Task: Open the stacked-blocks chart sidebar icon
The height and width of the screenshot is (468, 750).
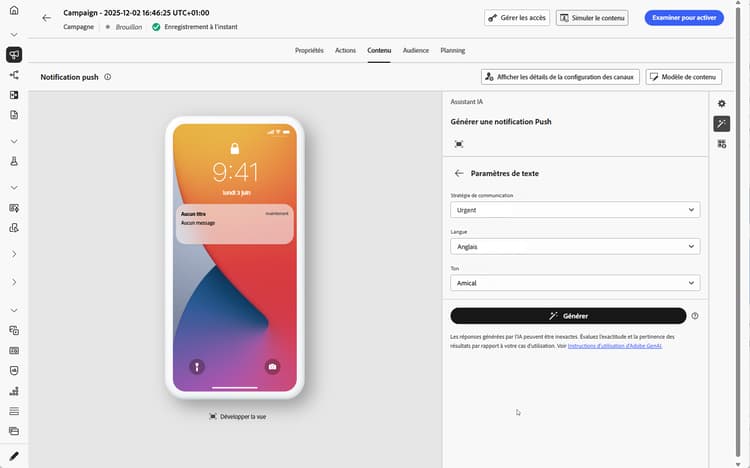Action: (14, 391)
